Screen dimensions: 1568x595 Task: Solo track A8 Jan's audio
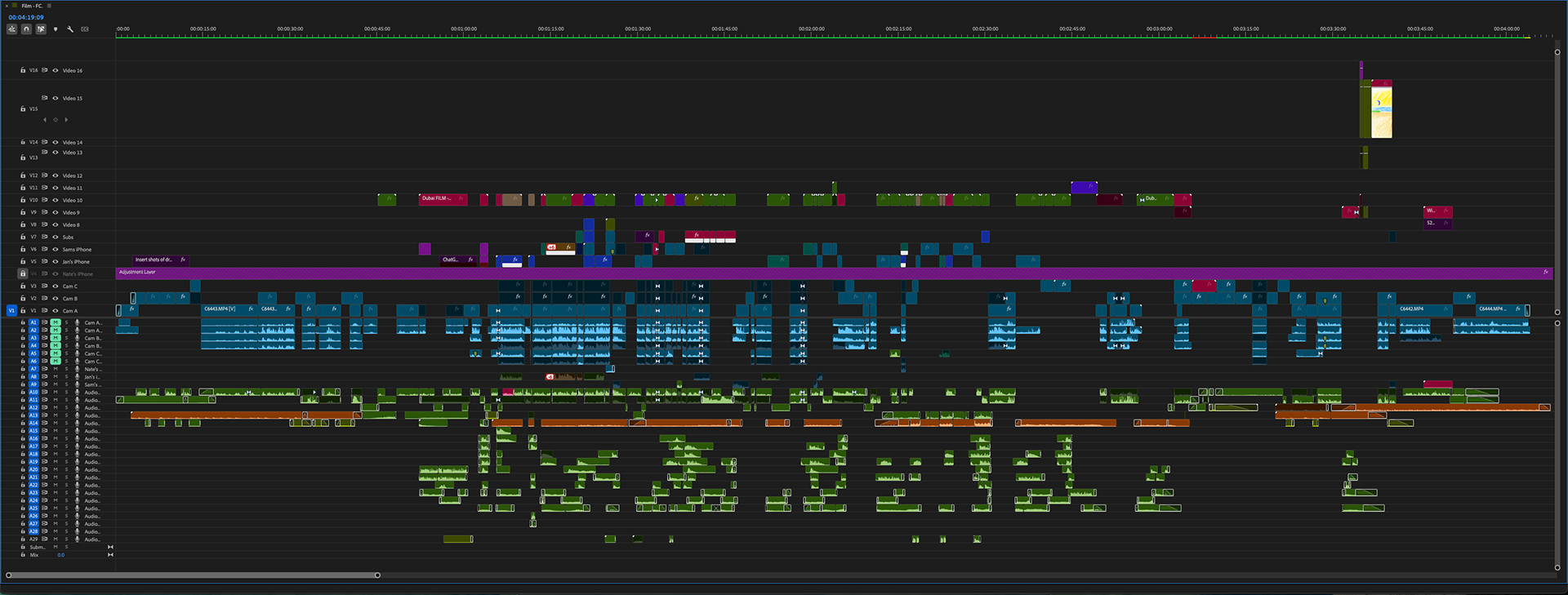66,376
